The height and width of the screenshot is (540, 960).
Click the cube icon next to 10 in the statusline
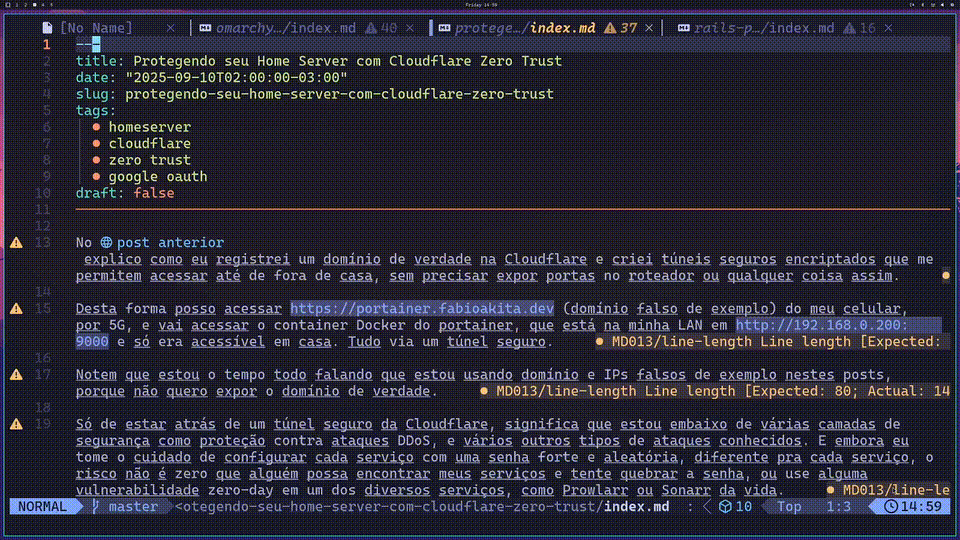pos(725,506)
